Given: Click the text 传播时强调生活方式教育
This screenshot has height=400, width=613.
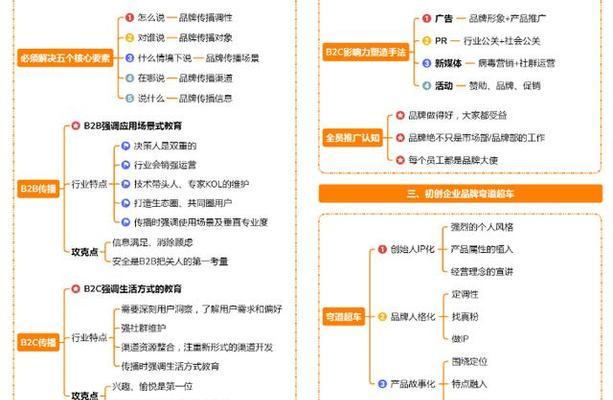Looking at the screenshot, I should tap(170, 366).
